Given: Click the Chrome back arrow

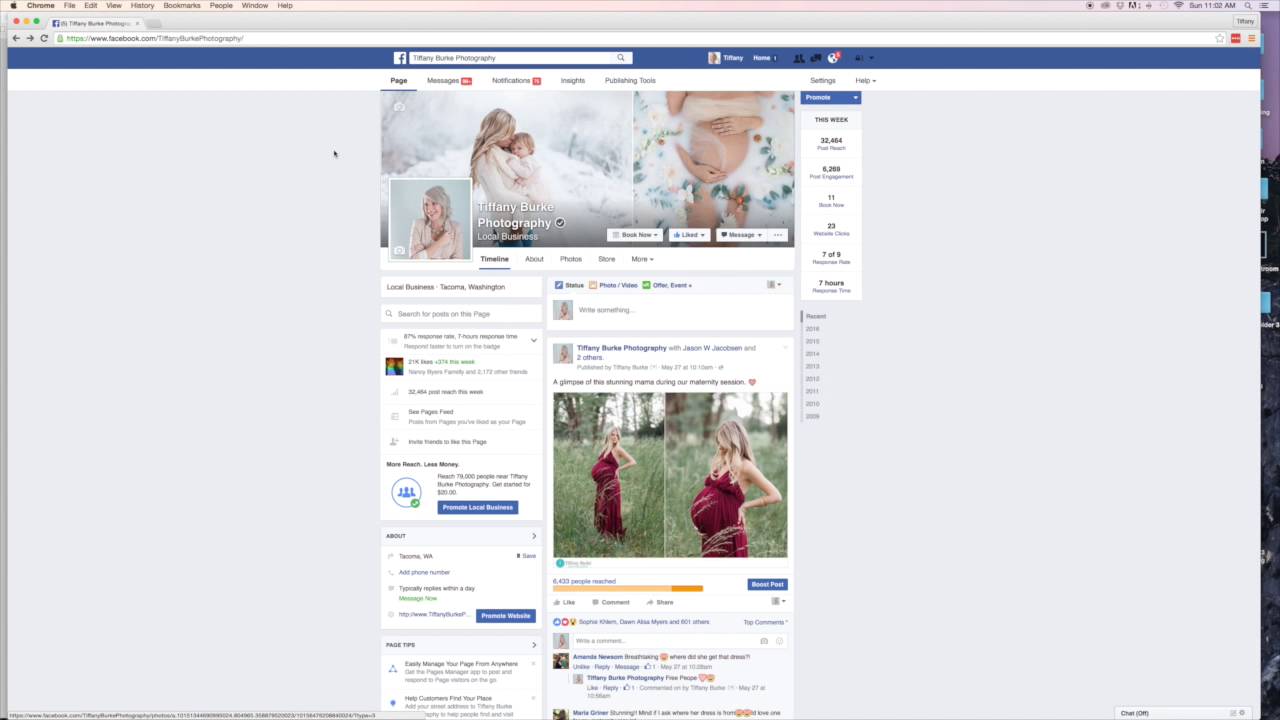Looking at the screenshot, I should coord(16,38).
